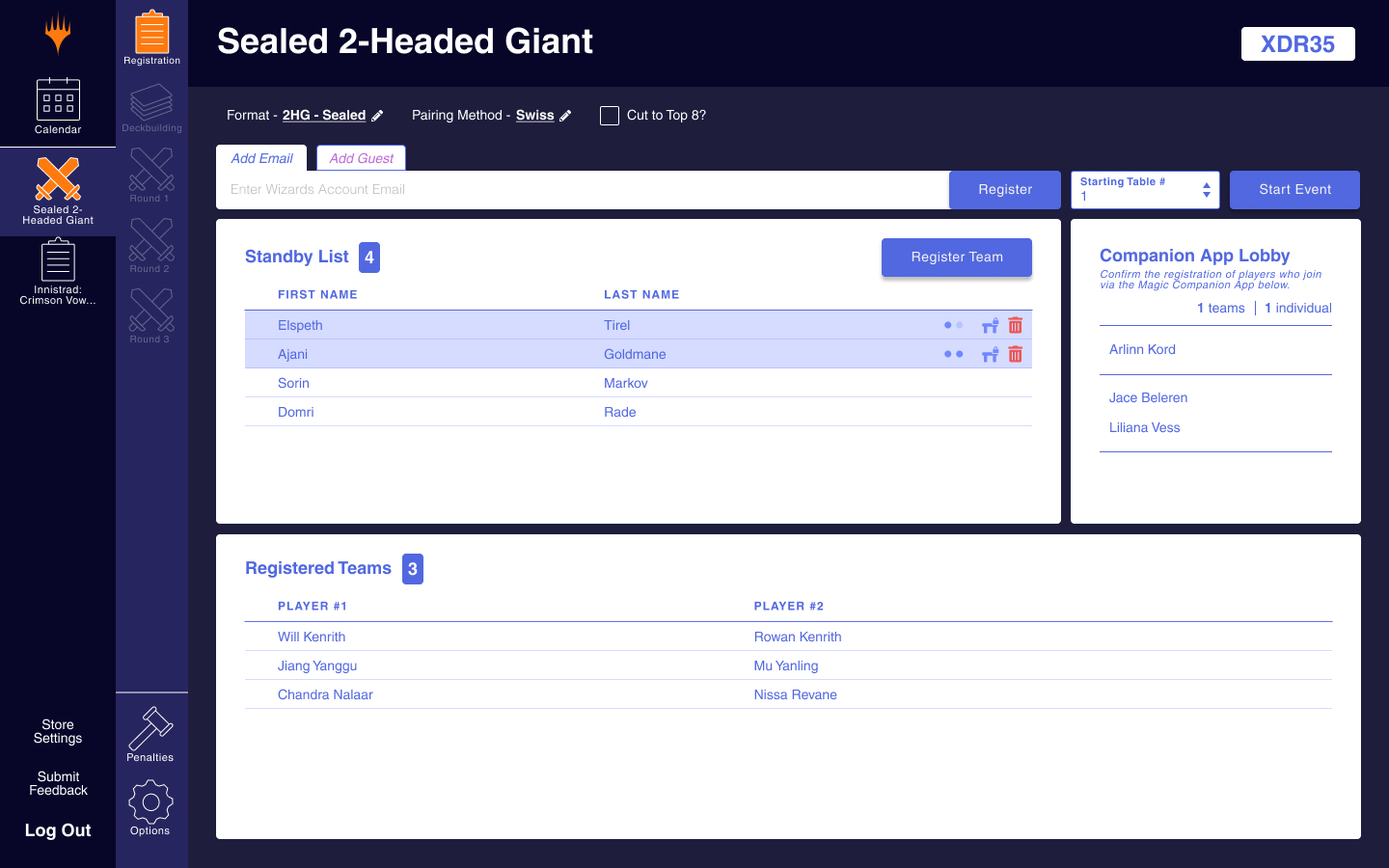
Task: Click the Goldmane last name cell
Action: pyautogui.click(x=635, y=355)
